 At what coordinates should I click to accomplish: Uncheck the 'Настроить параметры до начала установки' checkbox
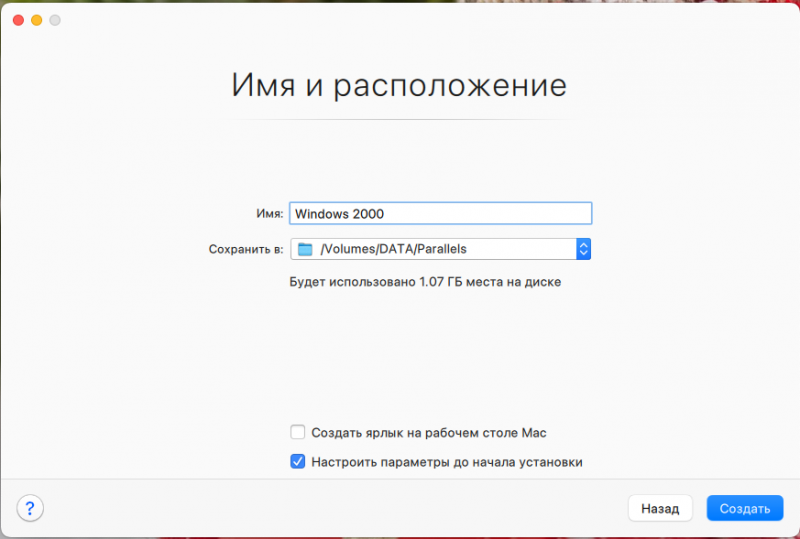click(297, 462)
